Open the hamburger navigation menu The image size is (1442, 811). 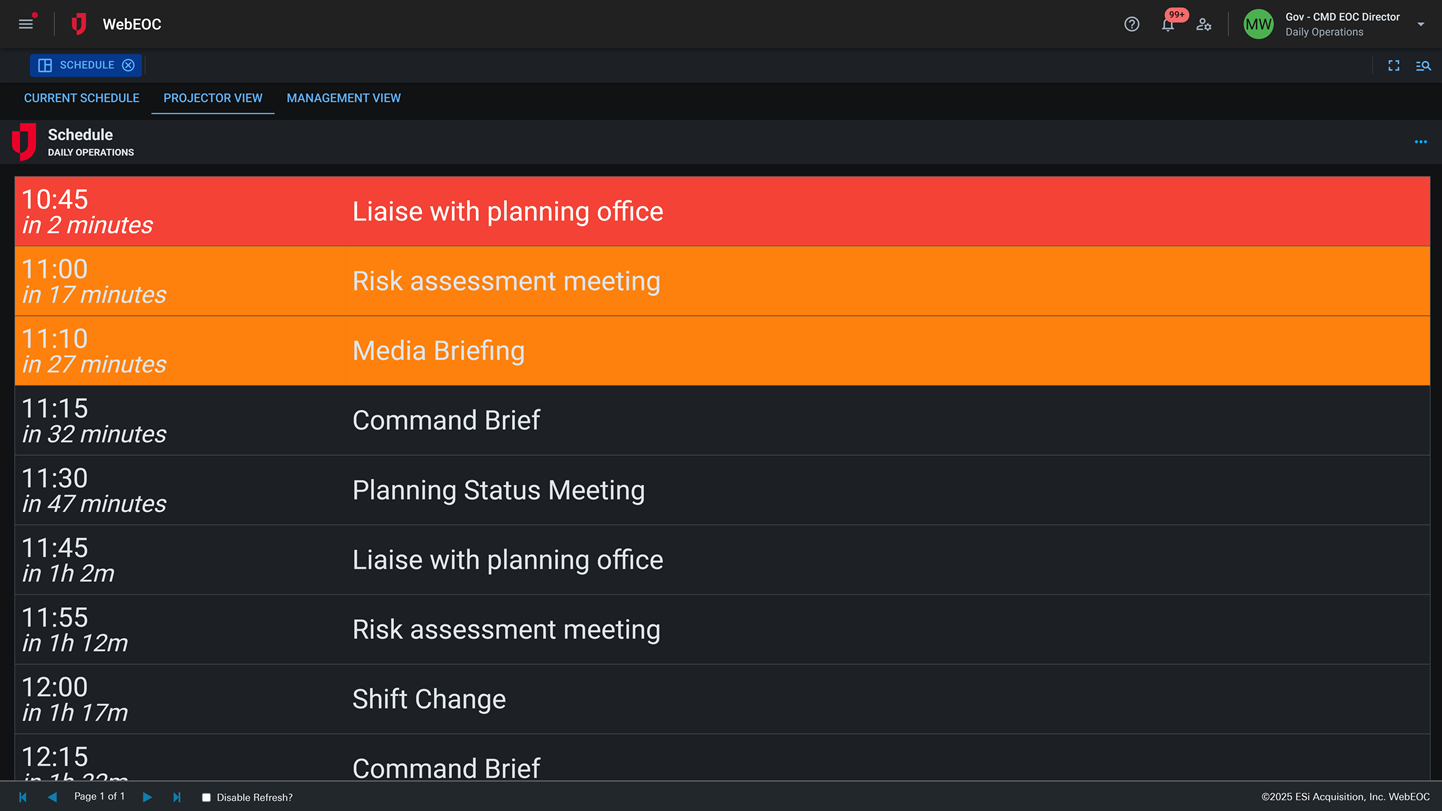point(25,24)
